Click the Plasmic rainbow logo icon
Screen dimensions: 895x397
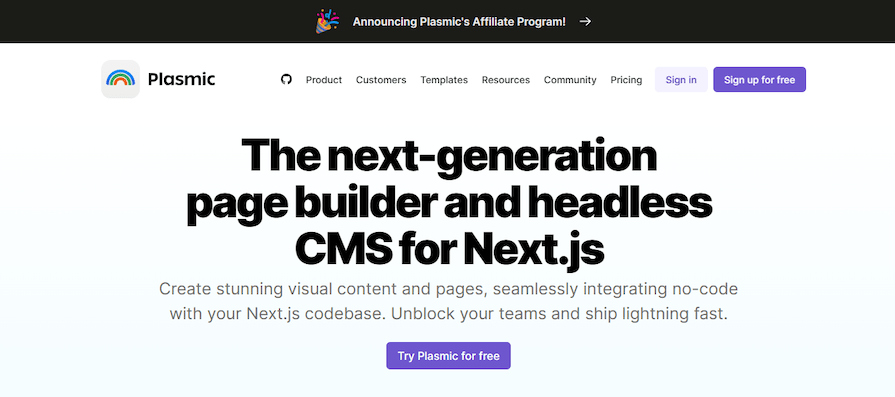coord(120,79)
